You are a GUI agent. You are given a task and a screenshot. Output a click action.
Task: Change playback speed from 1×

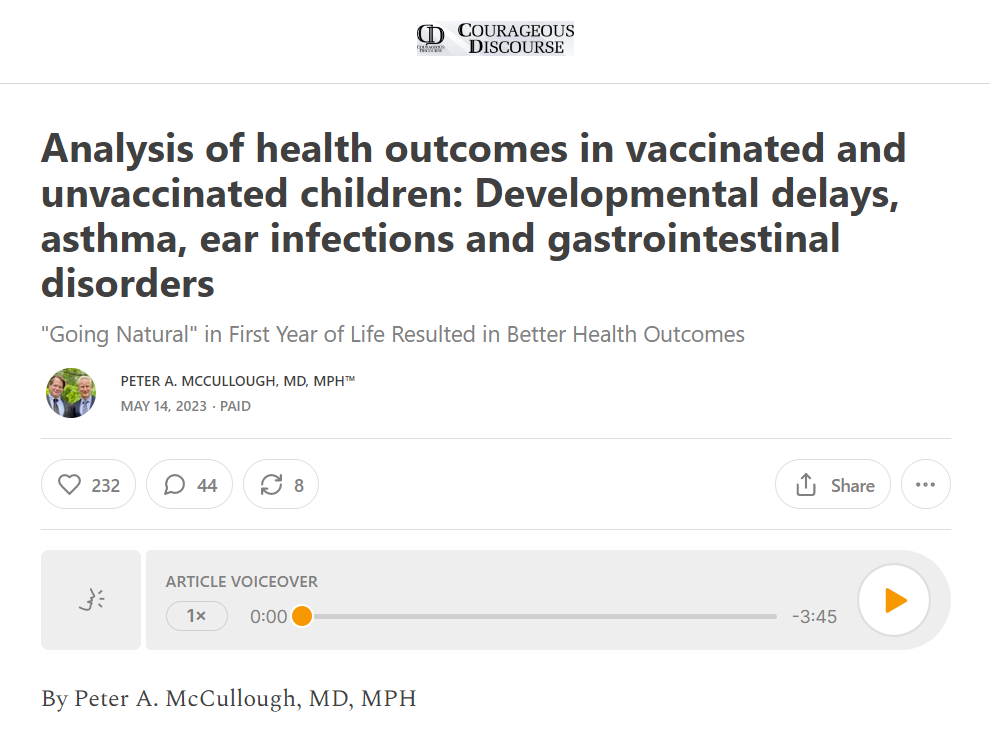196,616
